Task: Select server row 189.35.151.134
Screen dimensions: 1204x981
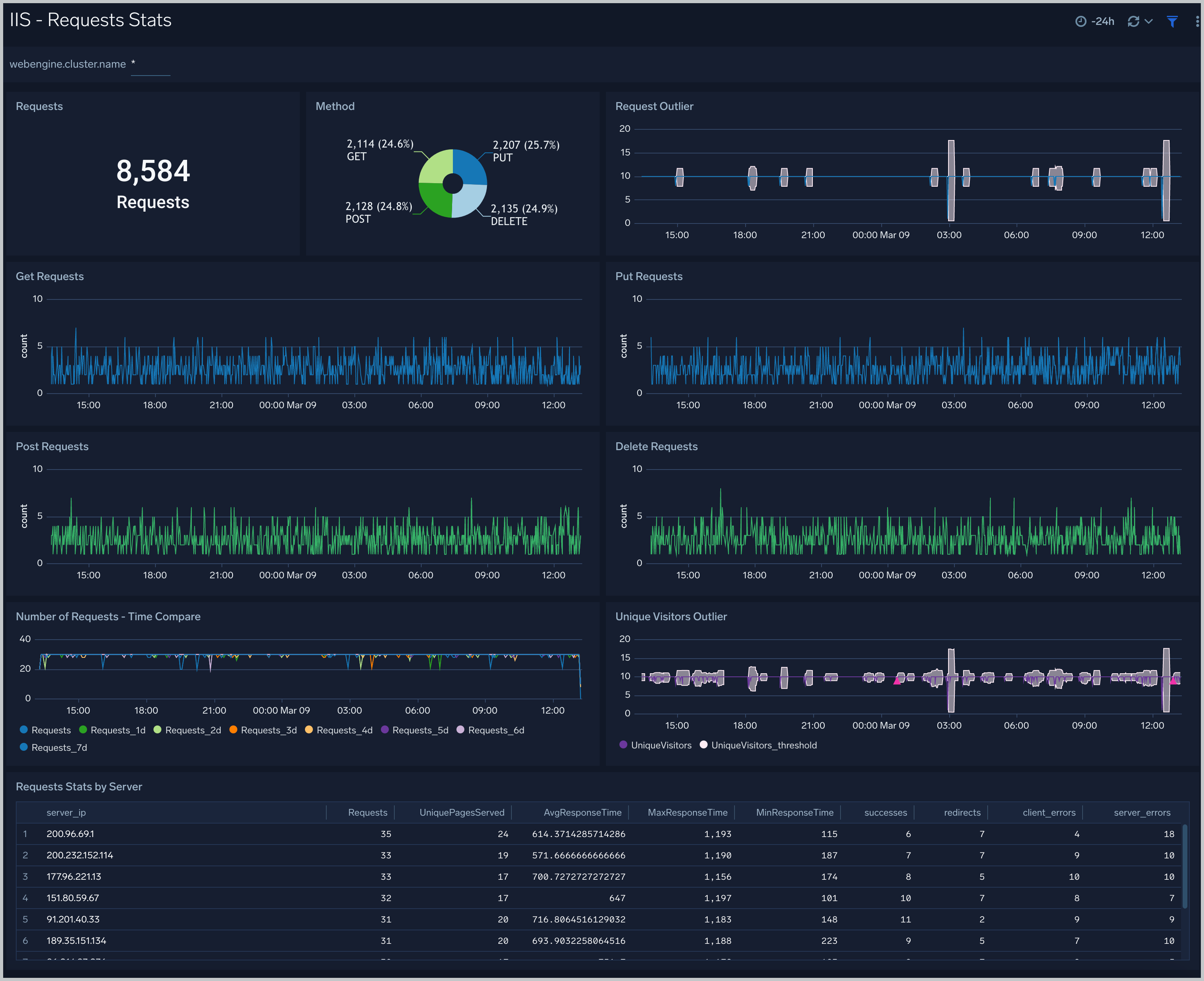Action: pyautogui.click(x=599, y=941)
